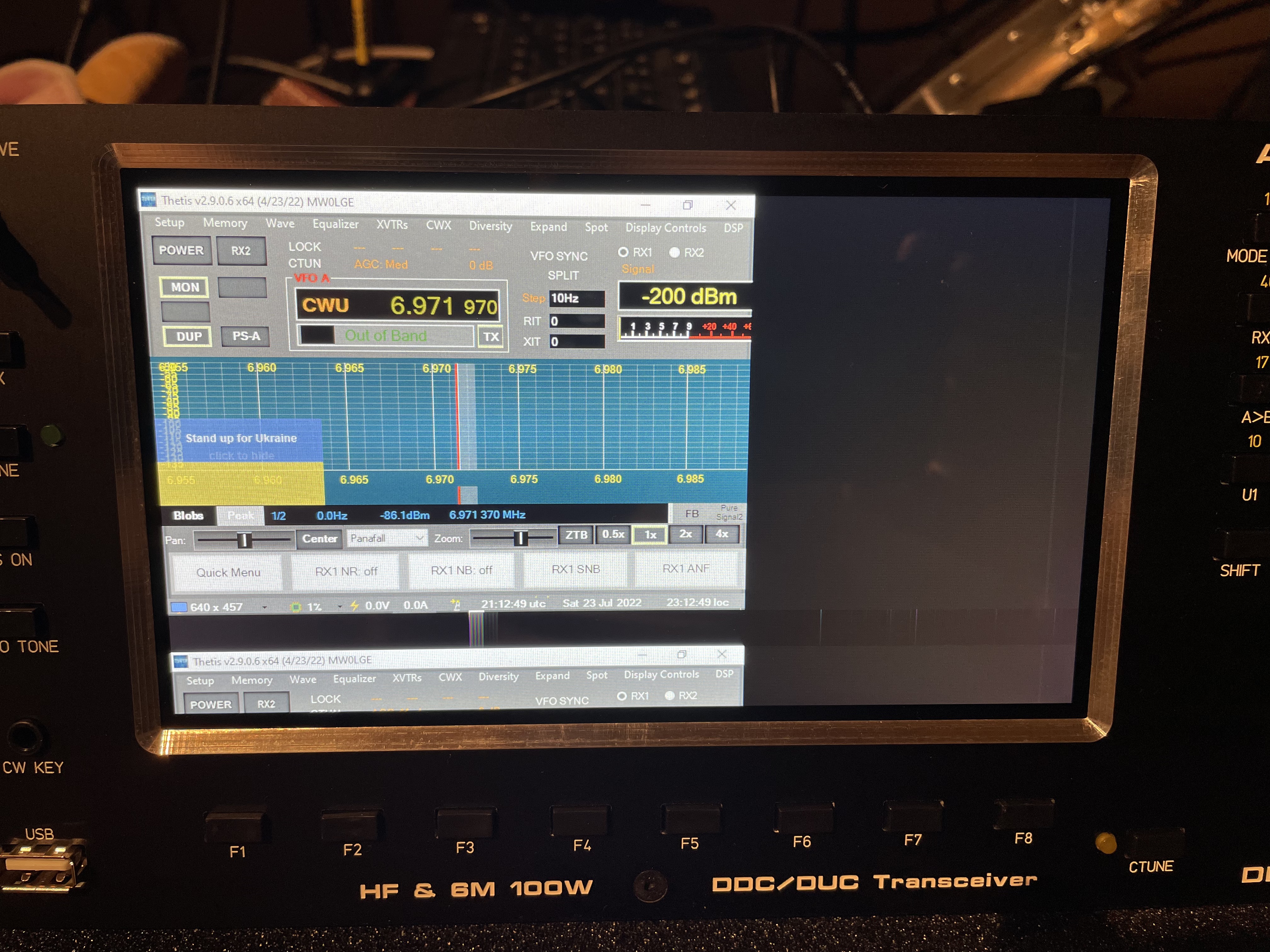Select the RX1 radio button

tap(624, 252)
